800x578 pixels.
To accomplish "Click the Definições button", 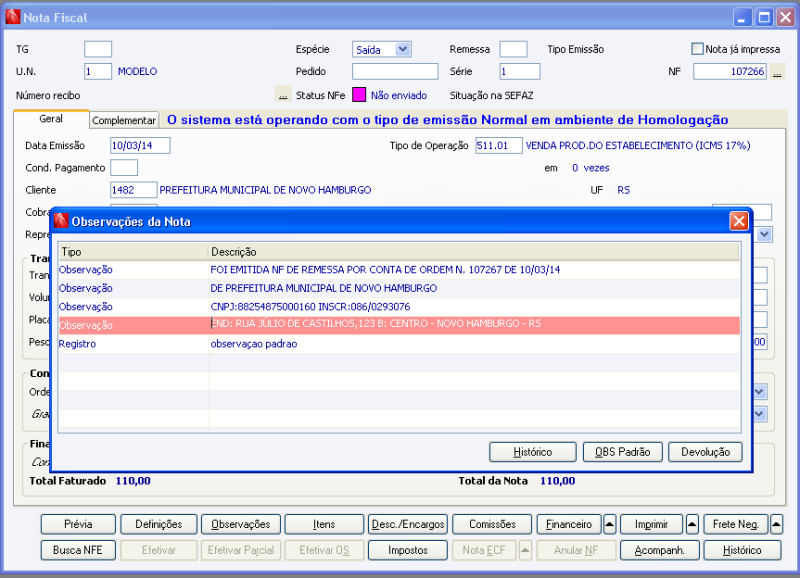I will [159, 524].
